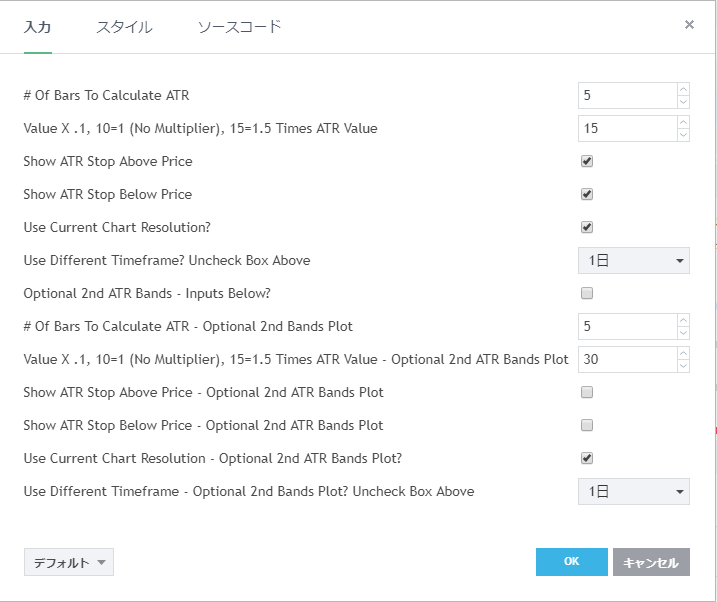Uncheck Show ATR Stop Below Price
Viewport: 717px width, 602px height.
(587, 194)
